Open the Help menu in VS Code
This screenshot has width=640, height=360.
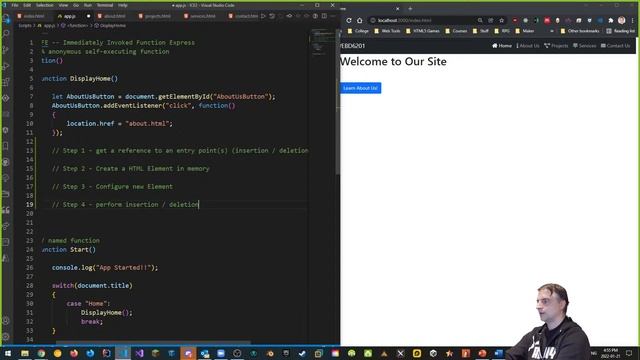[x=122, y=5]
